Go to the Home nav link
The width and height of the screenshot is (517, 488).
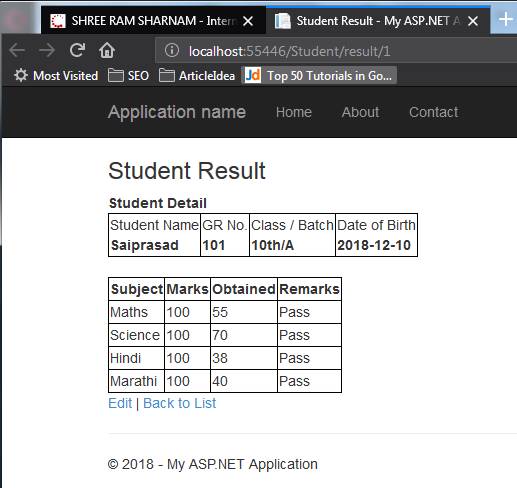[294, 112]
